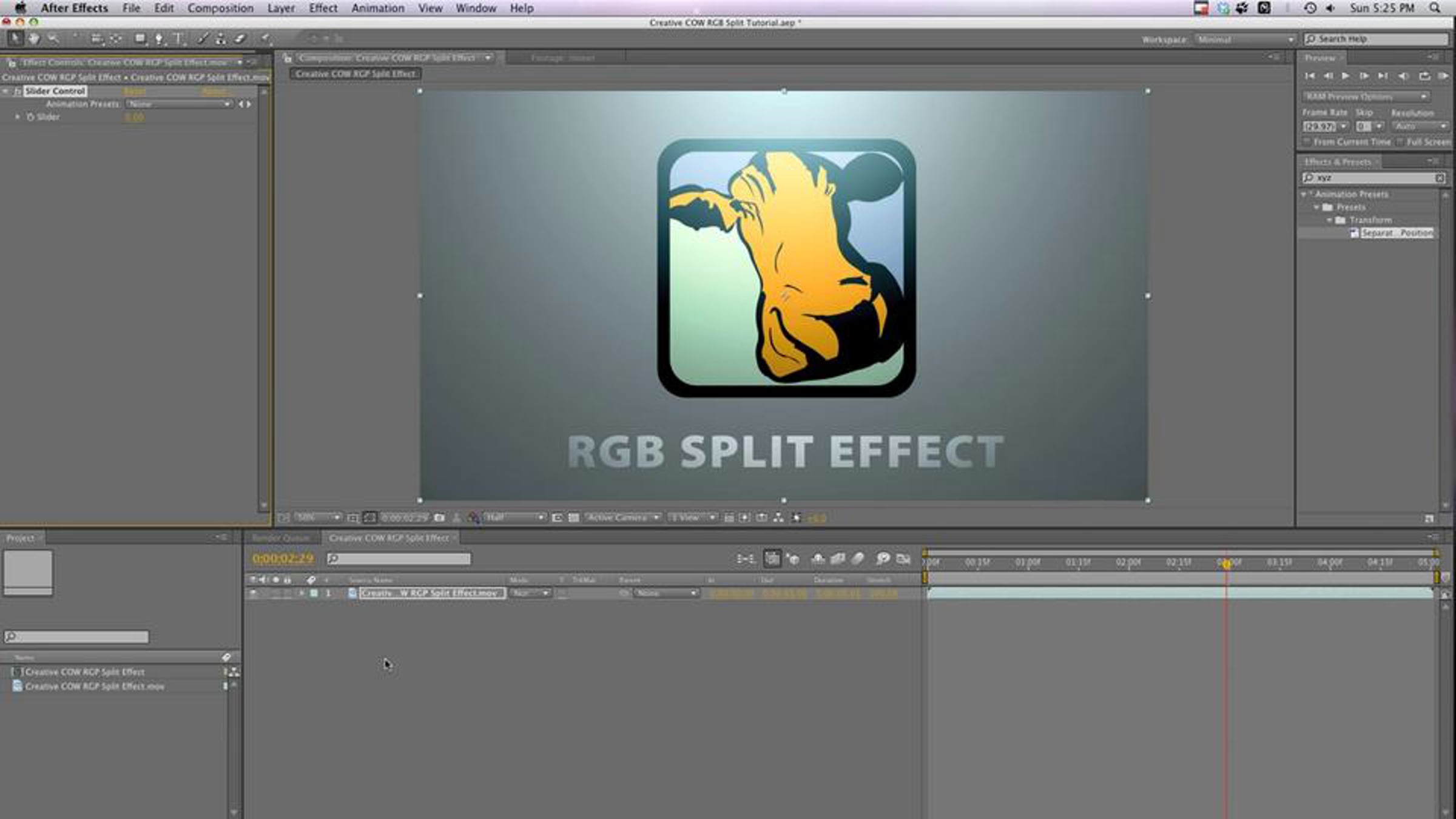Screen dimensions: 1456x819
Task: Toggle transparency grid in composition viewer
Action: click(x=573, y=517)
